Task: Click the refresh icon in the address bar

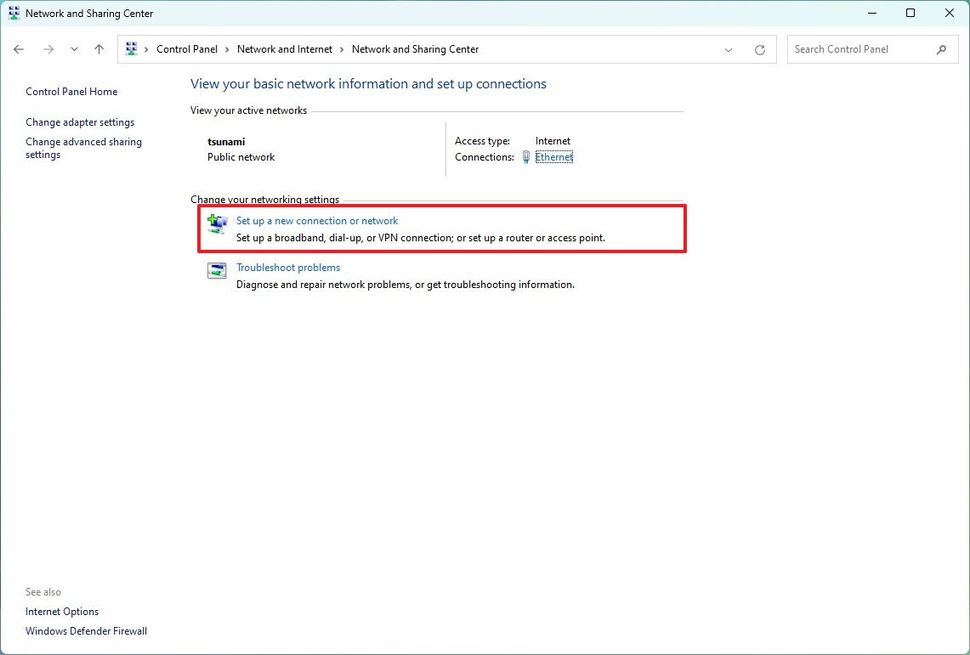Action: (759, 48)
